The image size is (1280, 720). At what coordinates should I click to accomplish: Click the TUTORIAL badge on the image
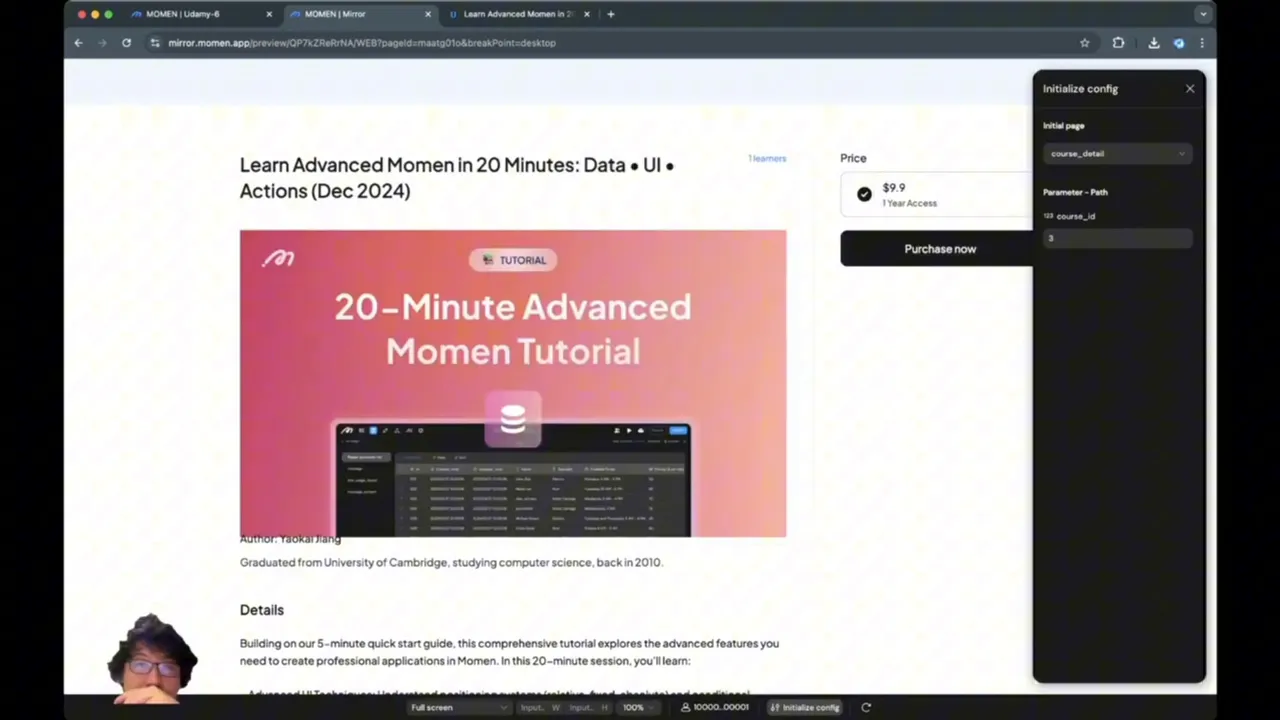tap(513, 260)
